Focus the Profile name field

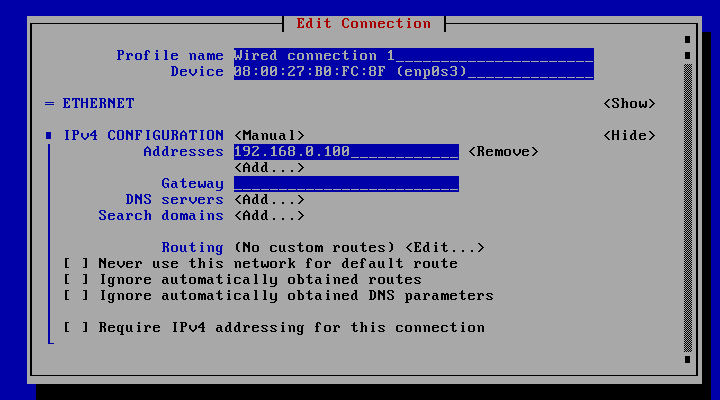pos(413,55)
